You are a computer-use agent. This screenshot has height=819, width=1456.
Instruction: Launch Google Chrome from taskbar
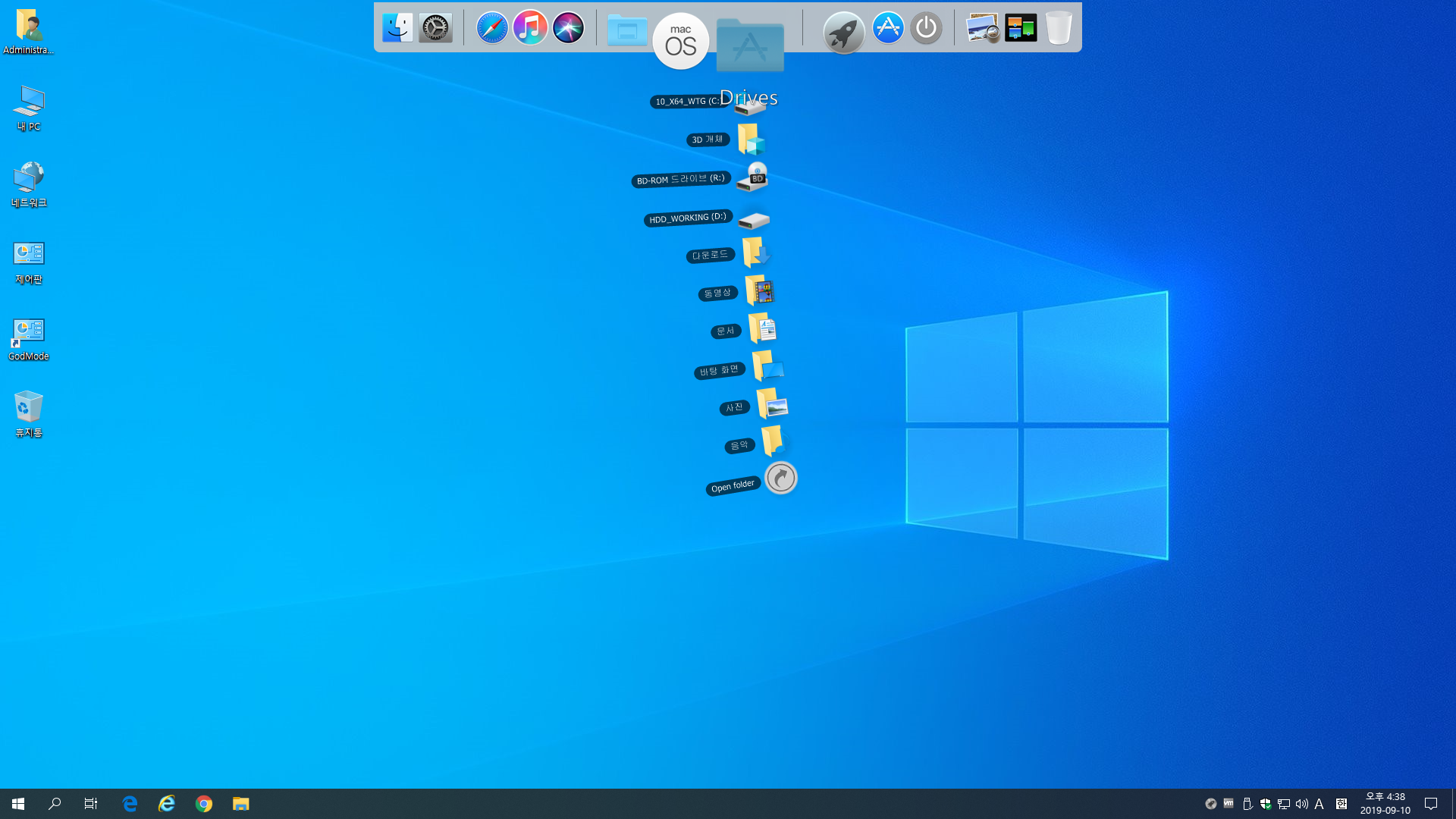(x=204, y=804)
